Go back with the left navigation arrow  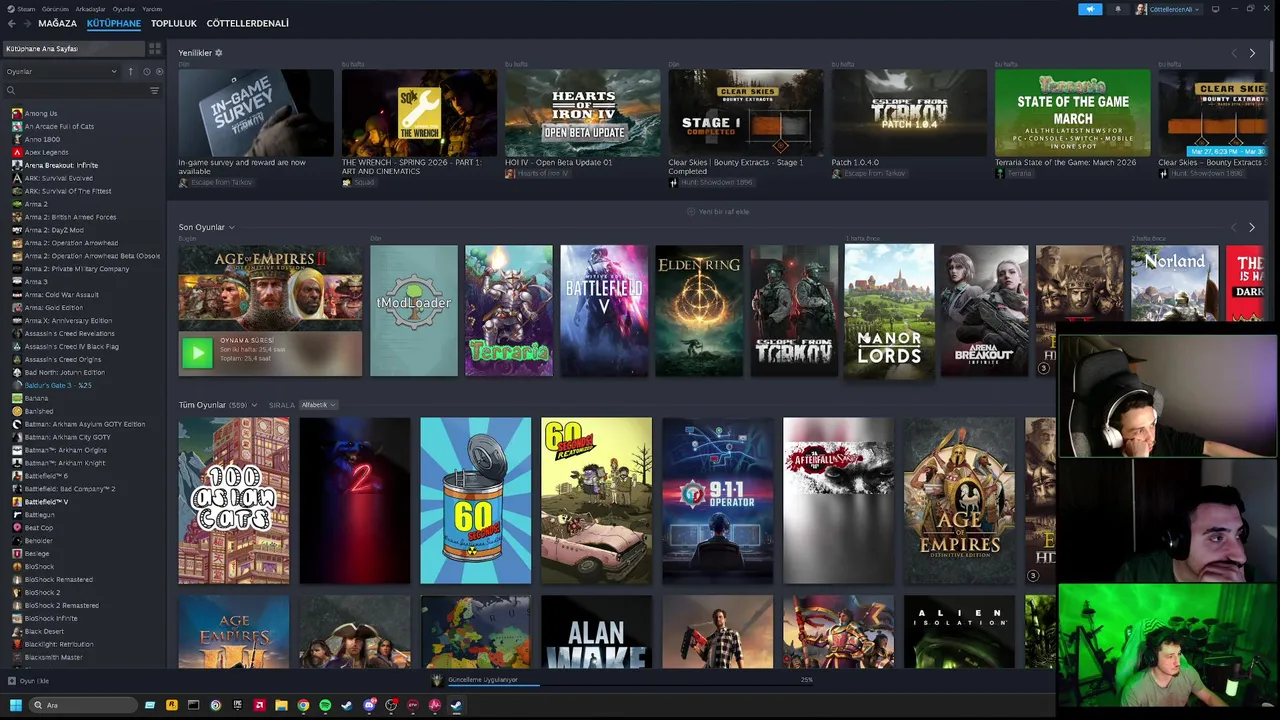click(13, 23)
